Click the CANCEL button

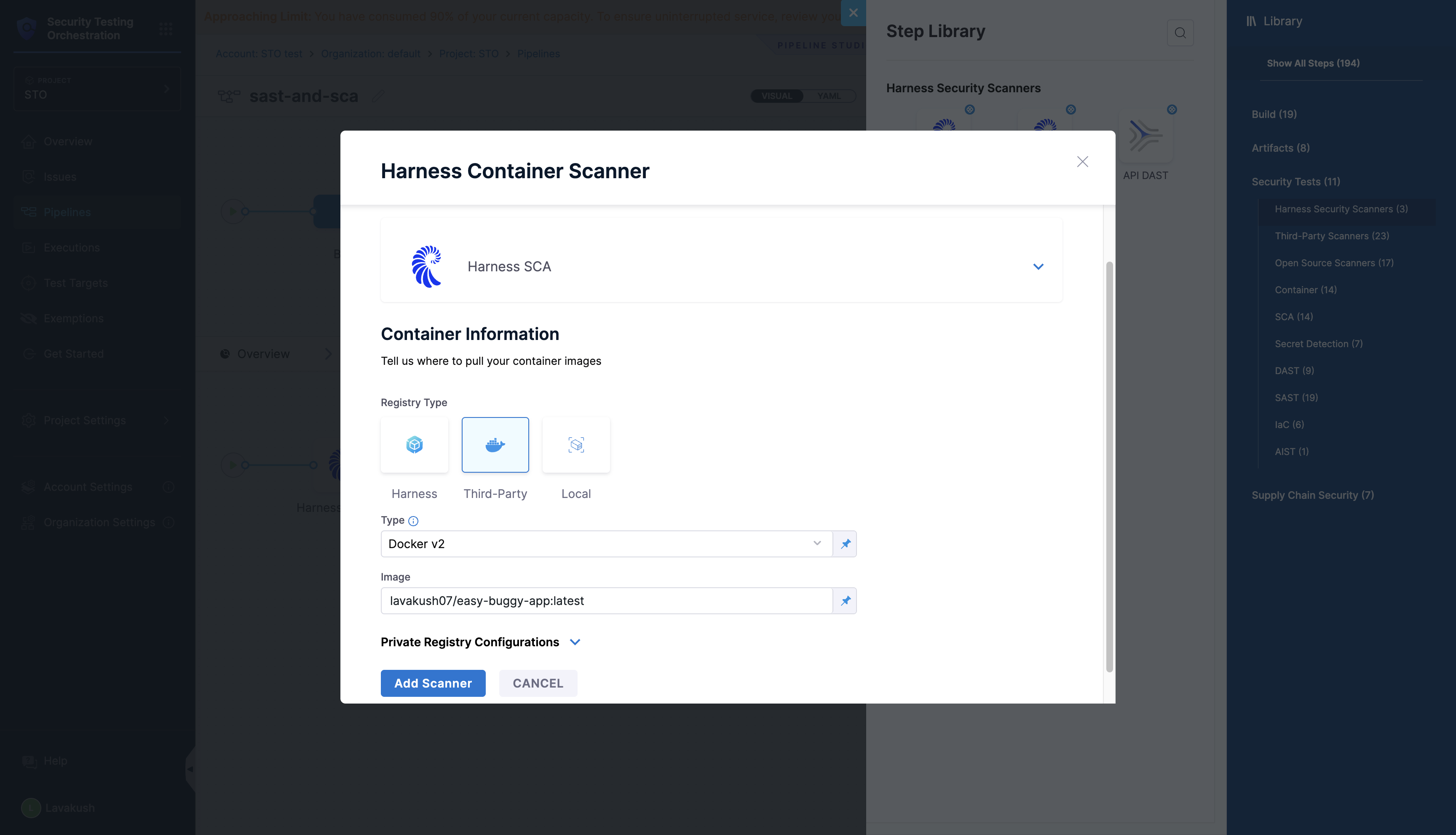(x=537, y=683)
